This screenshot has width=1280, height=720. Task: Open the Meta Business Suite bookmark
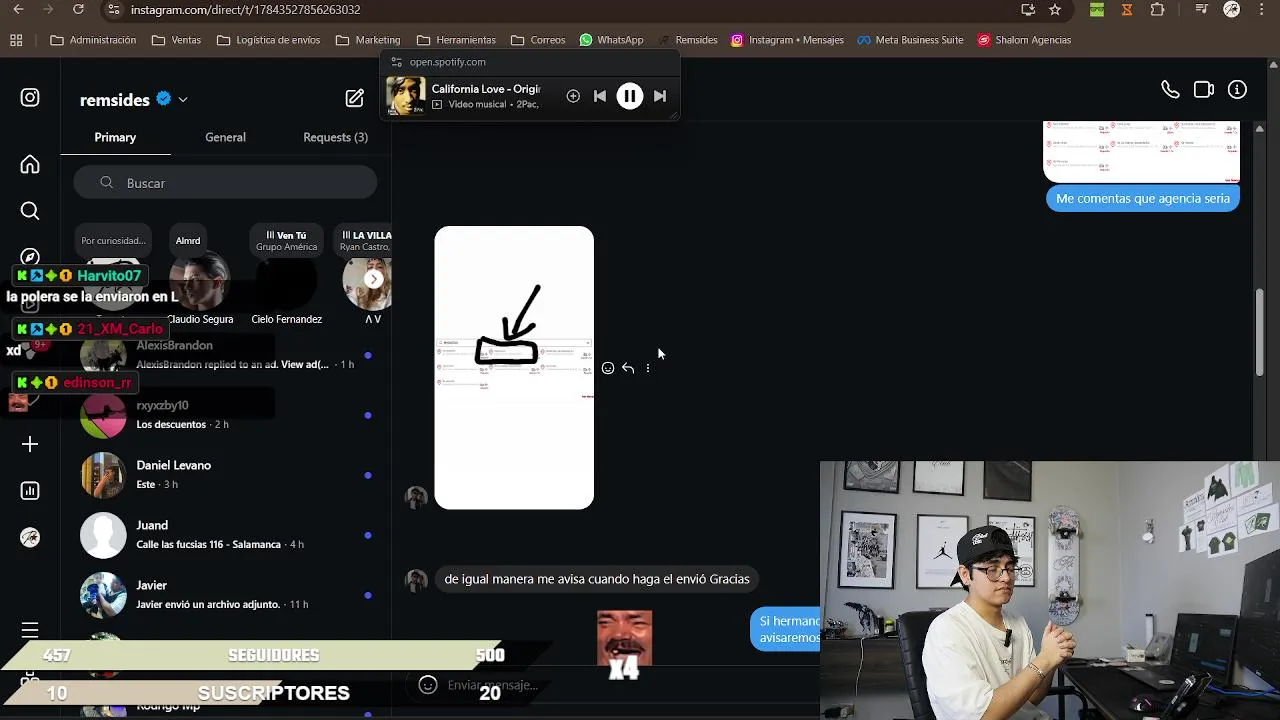click(x=910, y=40)
